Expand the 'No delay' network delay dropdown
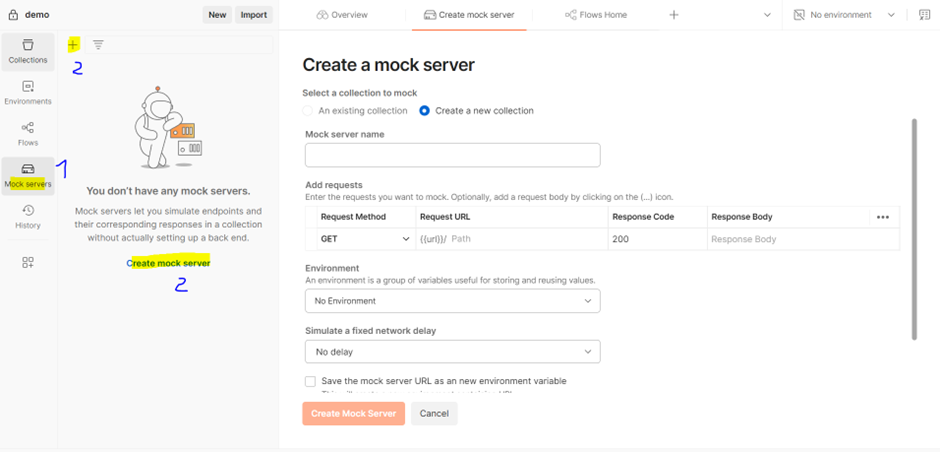 pyautogui.click(x=452, y=352)
